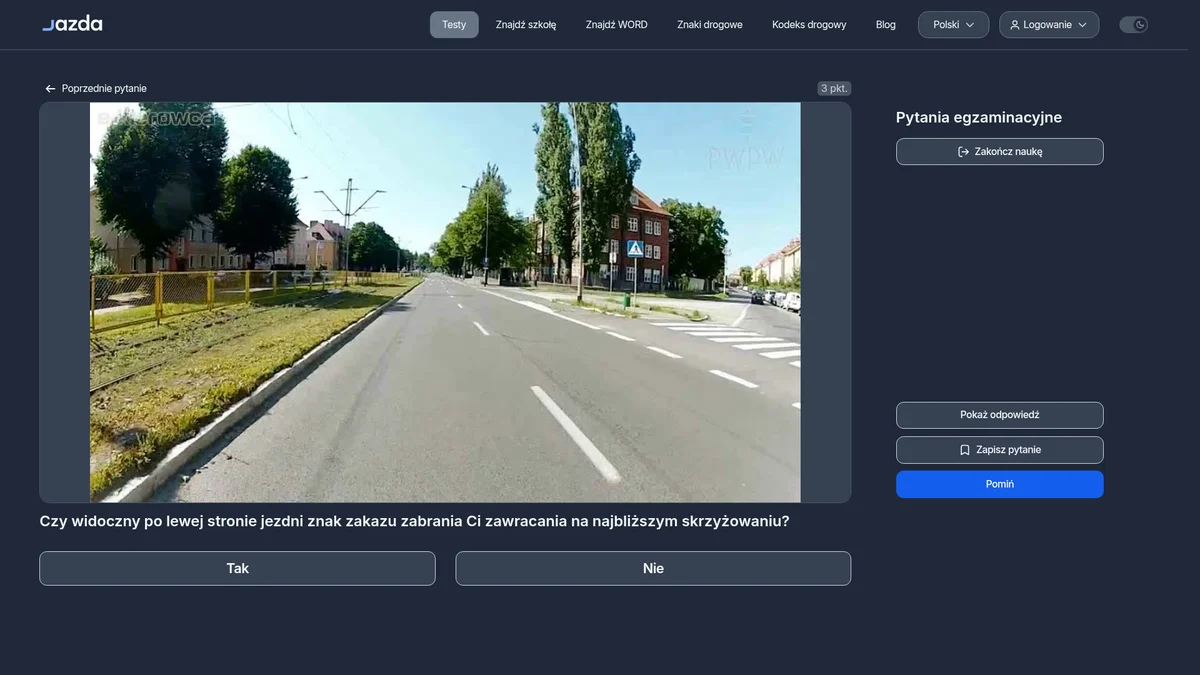
Task: Click Zakończ naukę button
Action: pos(1000,152)
